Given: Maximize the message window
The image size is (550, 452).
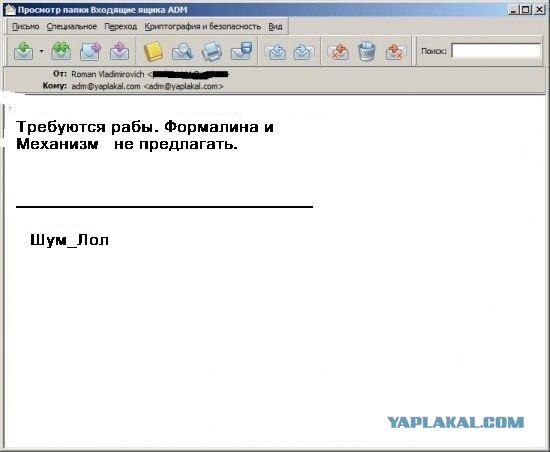Looking at the screenshot, I should 525,10.
